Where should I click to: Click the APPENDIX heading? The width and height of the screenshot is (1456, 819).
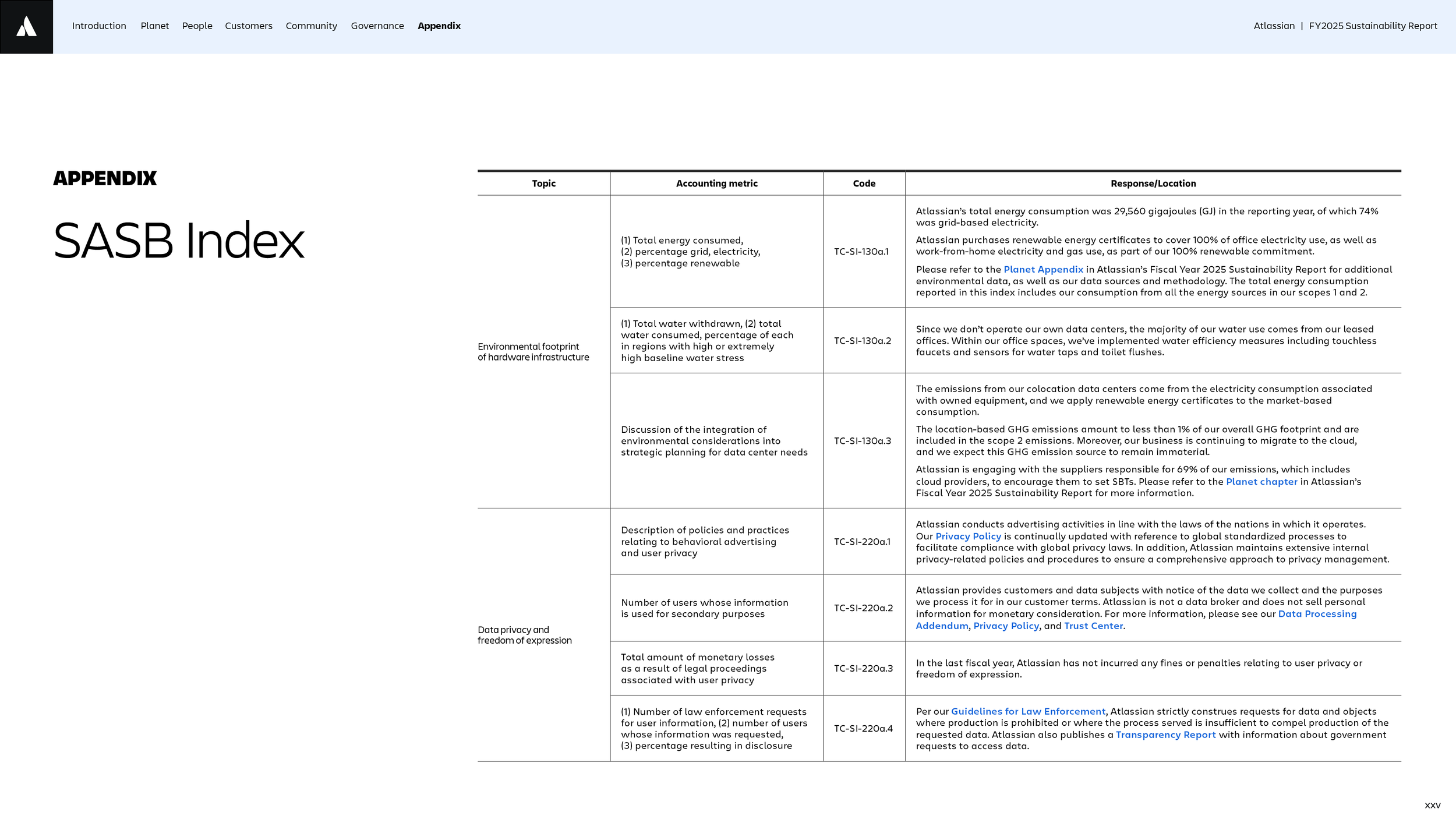pyautogui.click(x=105, y=178)
